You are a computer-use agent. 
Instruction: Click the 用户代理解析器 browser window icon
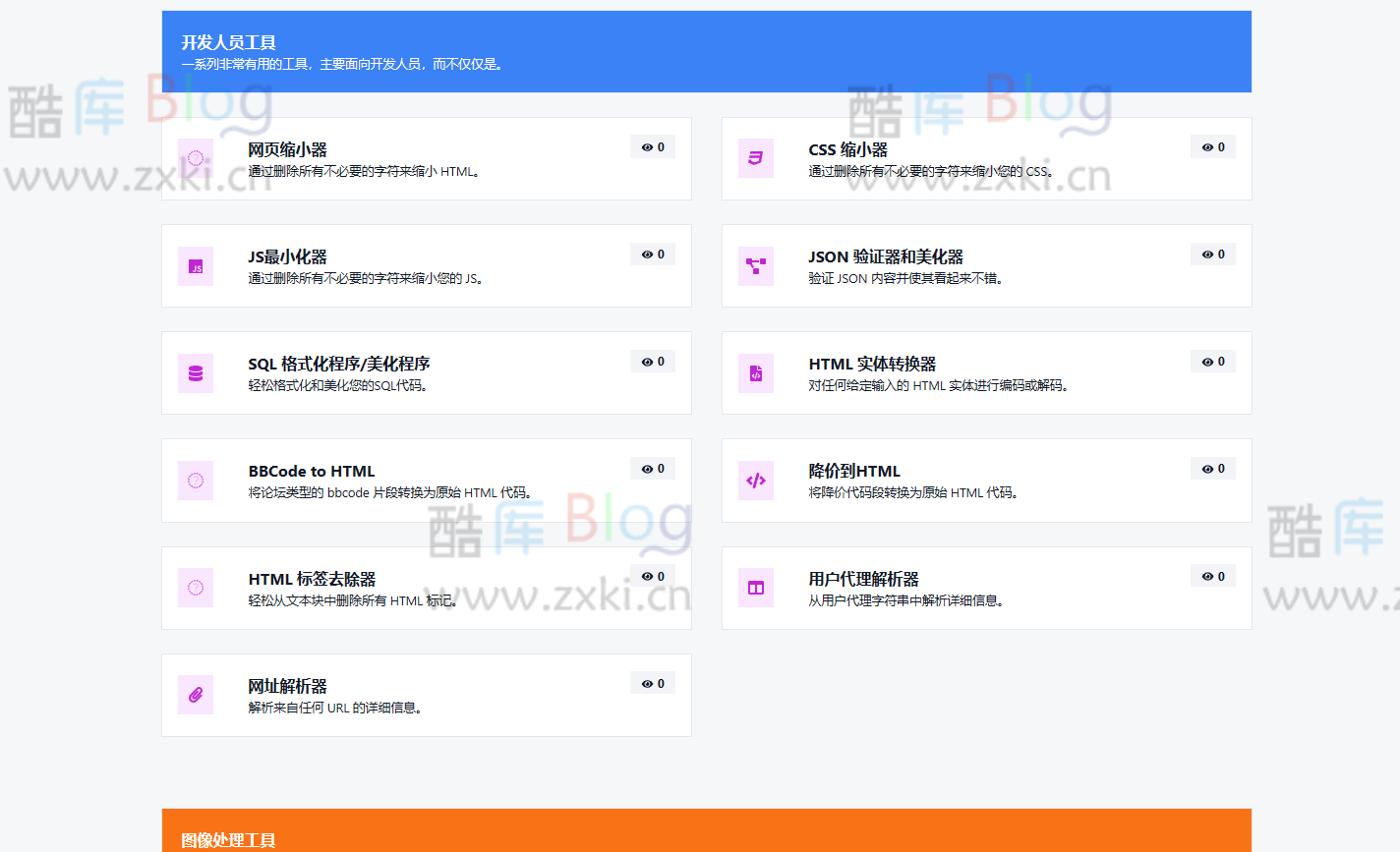(756, 588)
